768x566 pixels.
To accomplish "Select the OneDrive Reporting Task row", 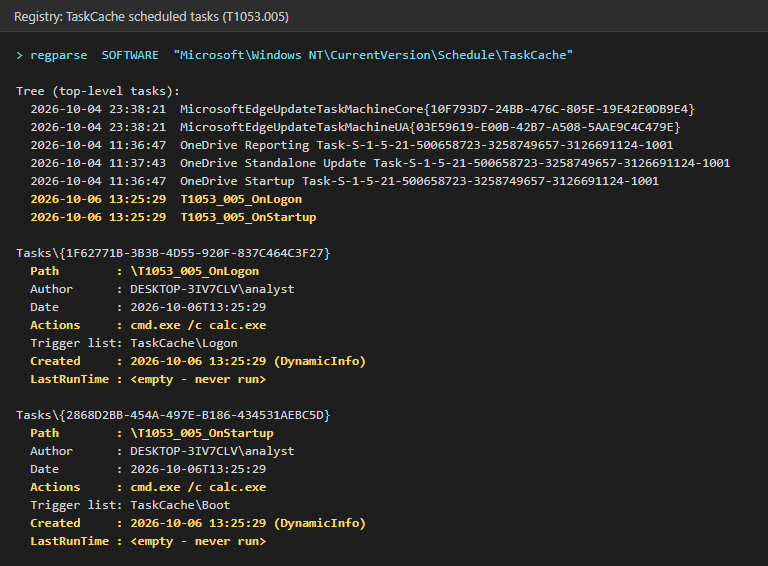I will tap(352, 145).
